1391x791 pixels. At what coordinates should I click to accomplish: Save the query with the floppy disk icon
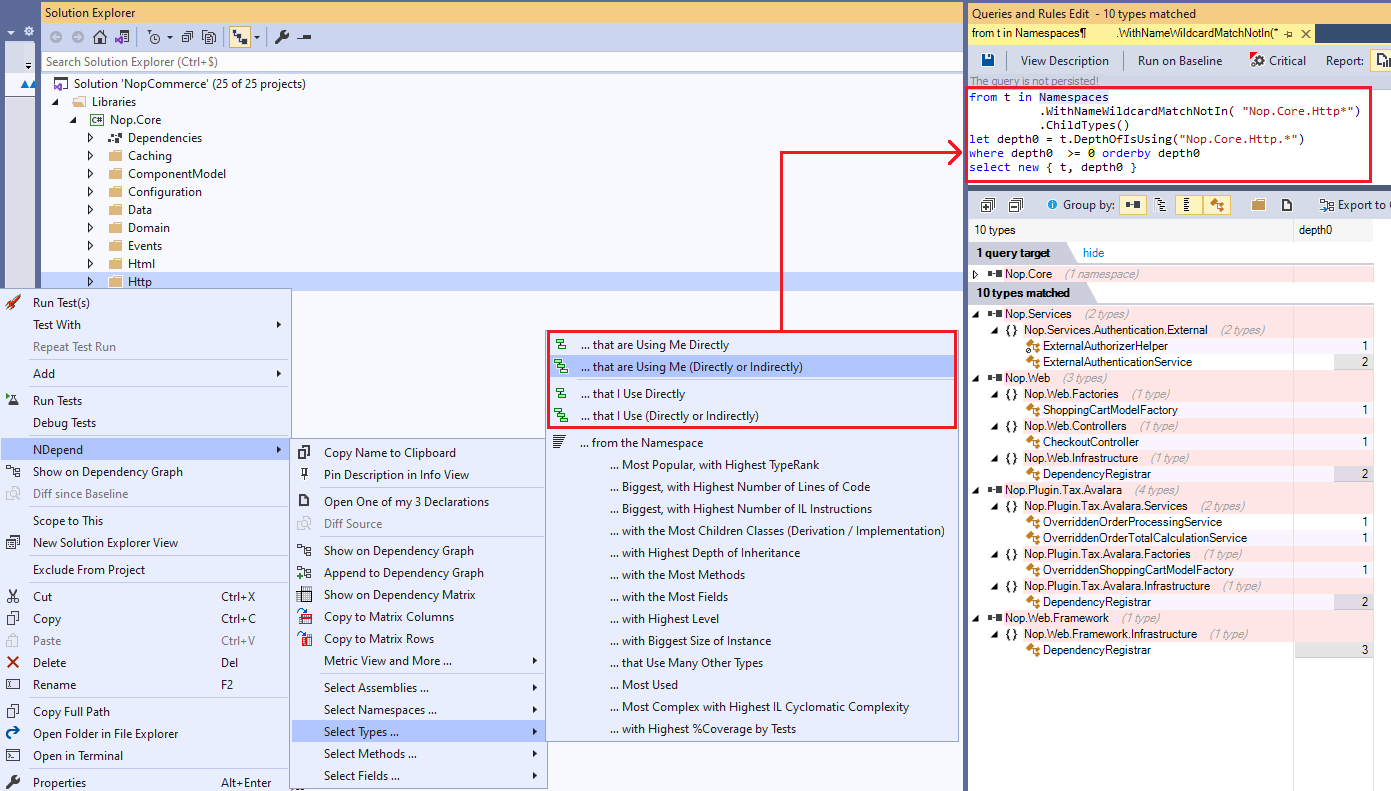point(988,60)
